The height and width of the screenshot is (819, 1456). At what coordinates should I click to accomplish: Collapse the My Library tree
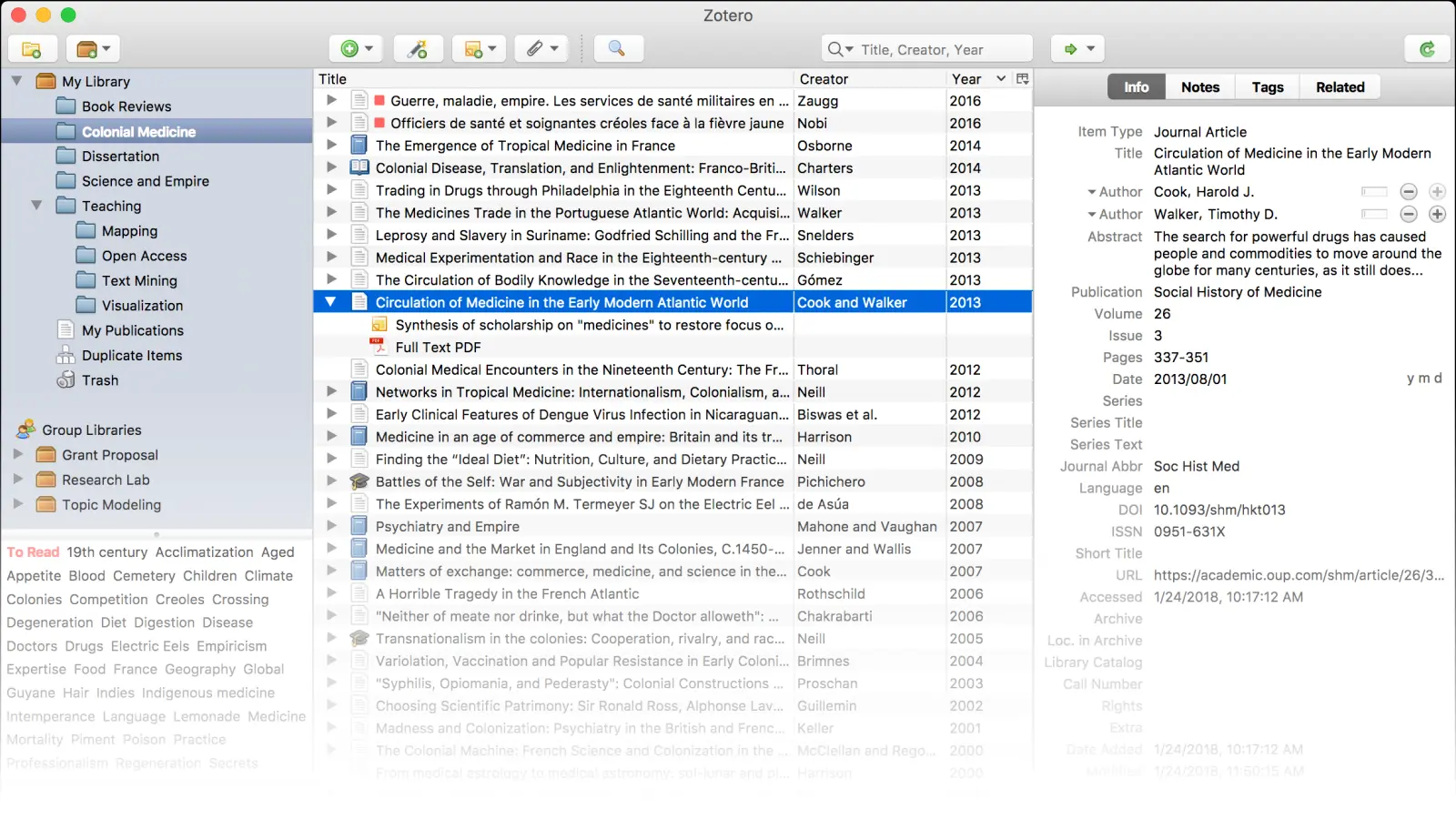[x=16, y=81]
